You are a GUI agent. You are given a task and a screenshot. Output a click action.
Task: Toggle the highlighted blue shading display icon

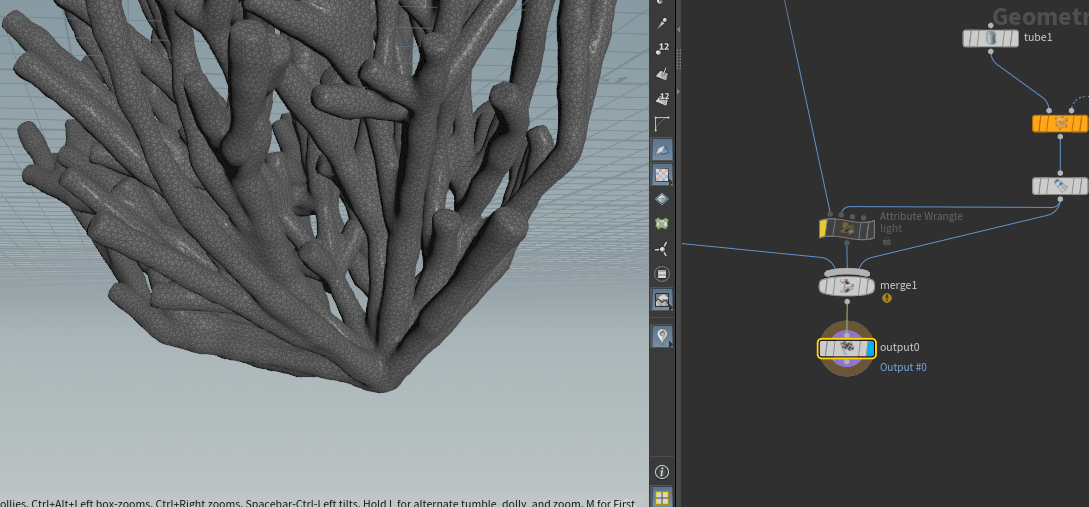click(663, 149)
